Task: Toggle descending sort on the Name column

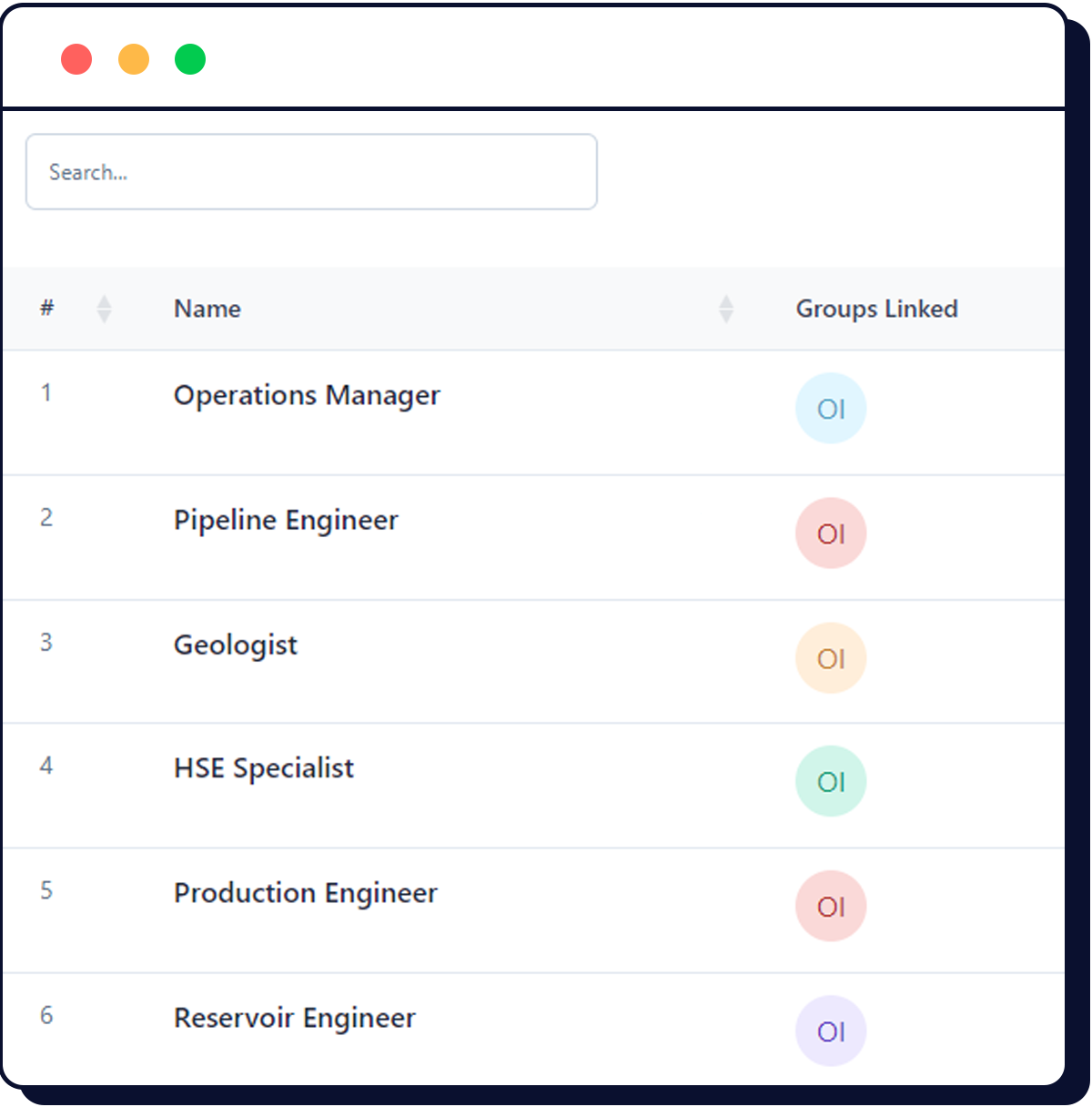Action: (726, 314)
